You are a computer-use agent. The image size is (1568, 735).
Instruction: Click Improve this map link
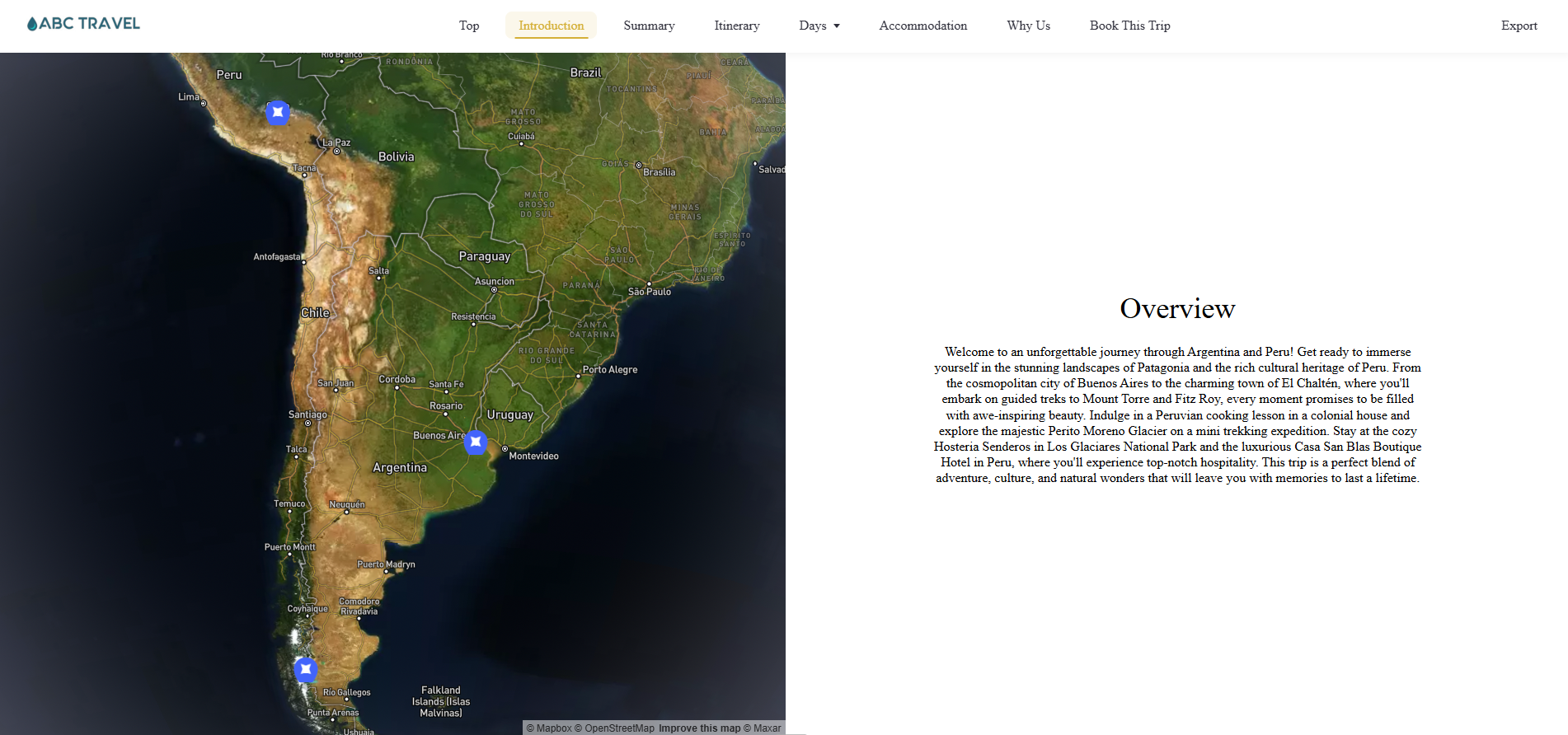pyautogui.click(x=699, y=728)
